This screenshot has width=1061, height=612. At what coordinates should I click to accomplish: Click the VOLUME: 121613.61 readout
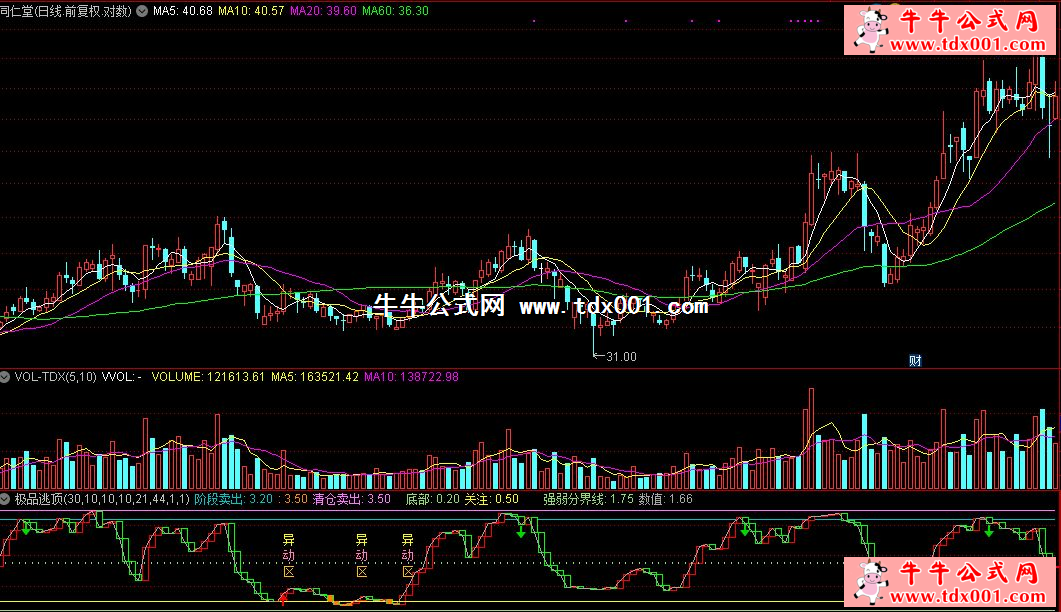pos(208,377)
